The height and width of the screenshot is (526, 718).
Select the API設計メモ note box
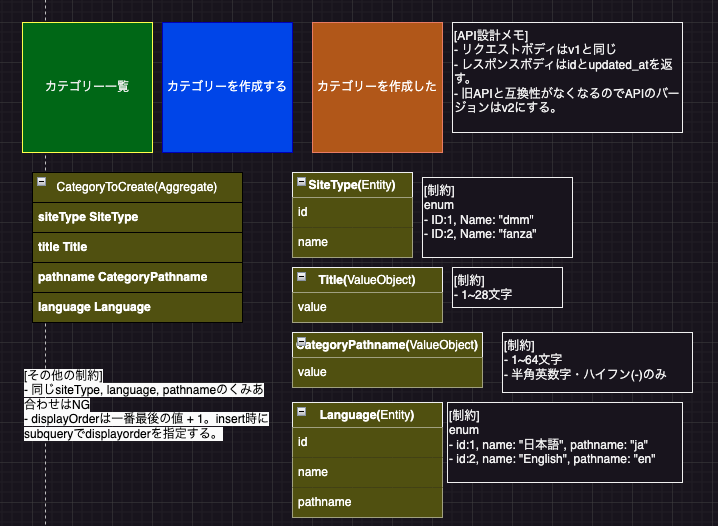click(567, 77)
